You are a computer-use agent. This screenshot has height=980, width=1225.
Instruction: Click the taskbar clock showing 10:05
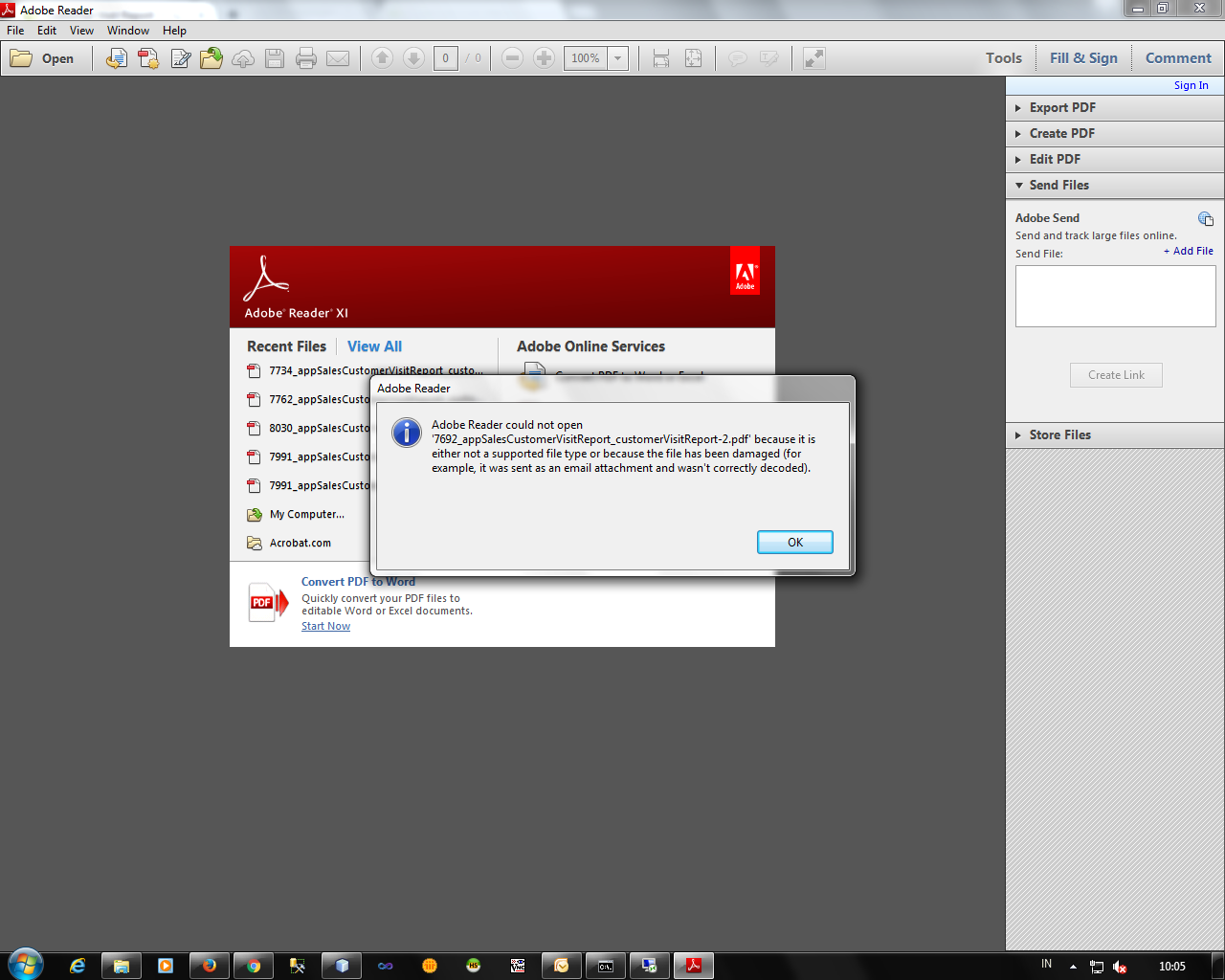tap(1172, 967)
